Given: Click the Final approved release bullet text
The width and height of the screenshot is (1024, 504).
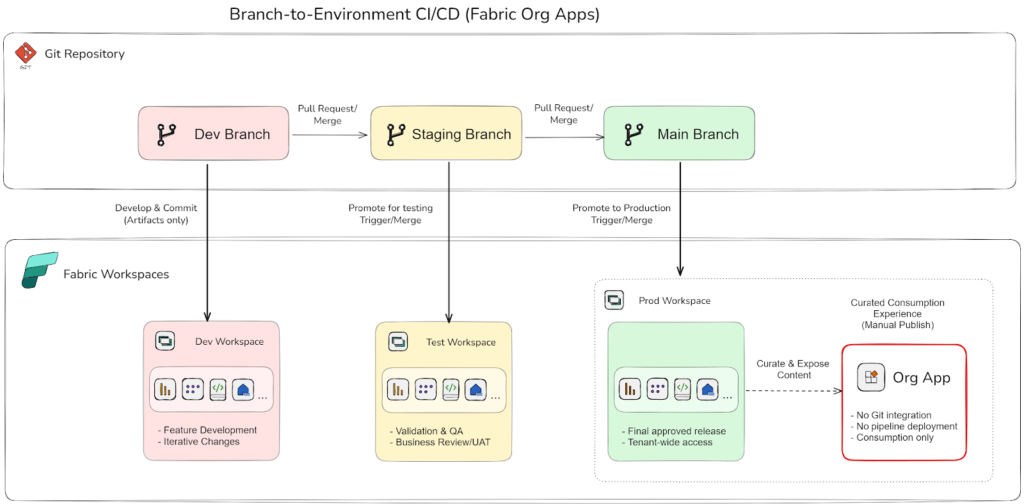Looking at the screenshot, I should coord(673,432).
